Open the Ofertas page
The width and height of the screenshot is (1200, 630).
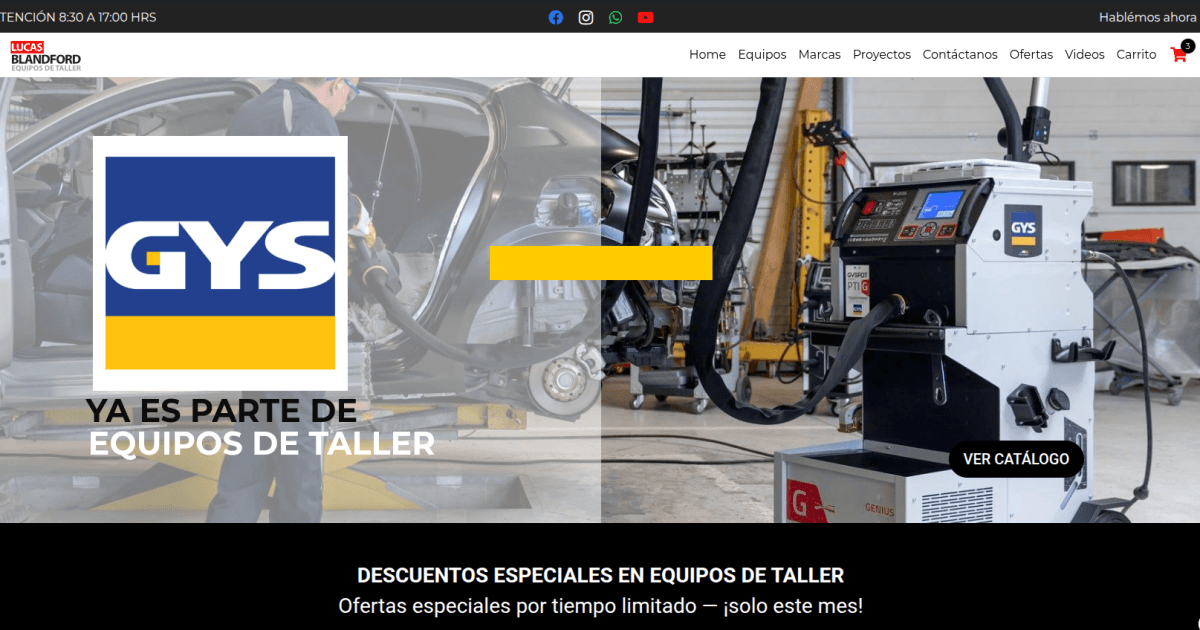tap(1031, 55)
